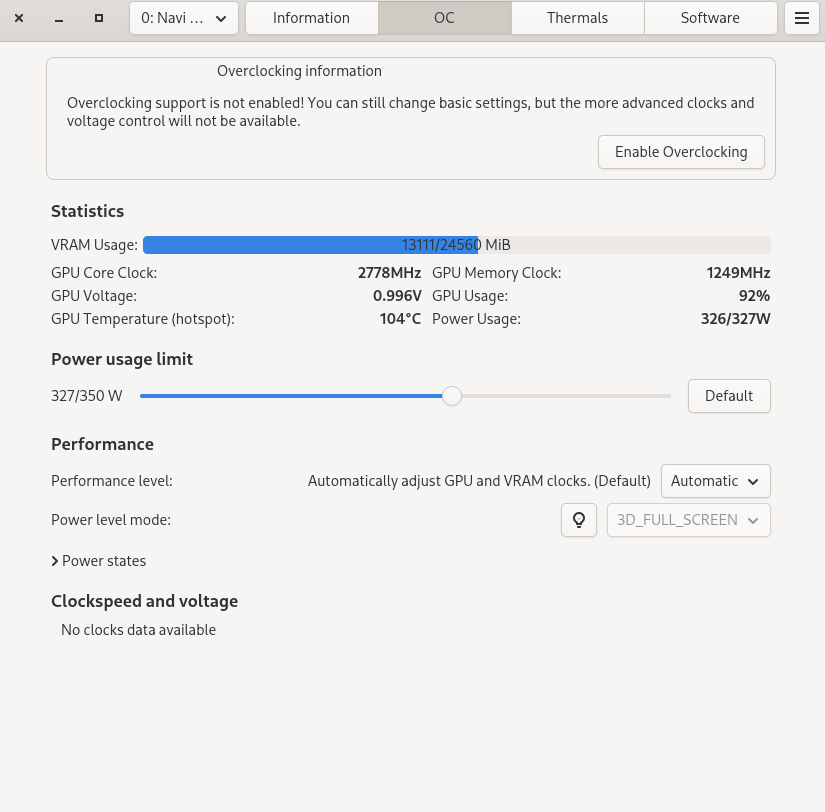Click the 'Overclocking information' heading
The width and height of the screenshot is (825, 812).
[x=299, y=71]
